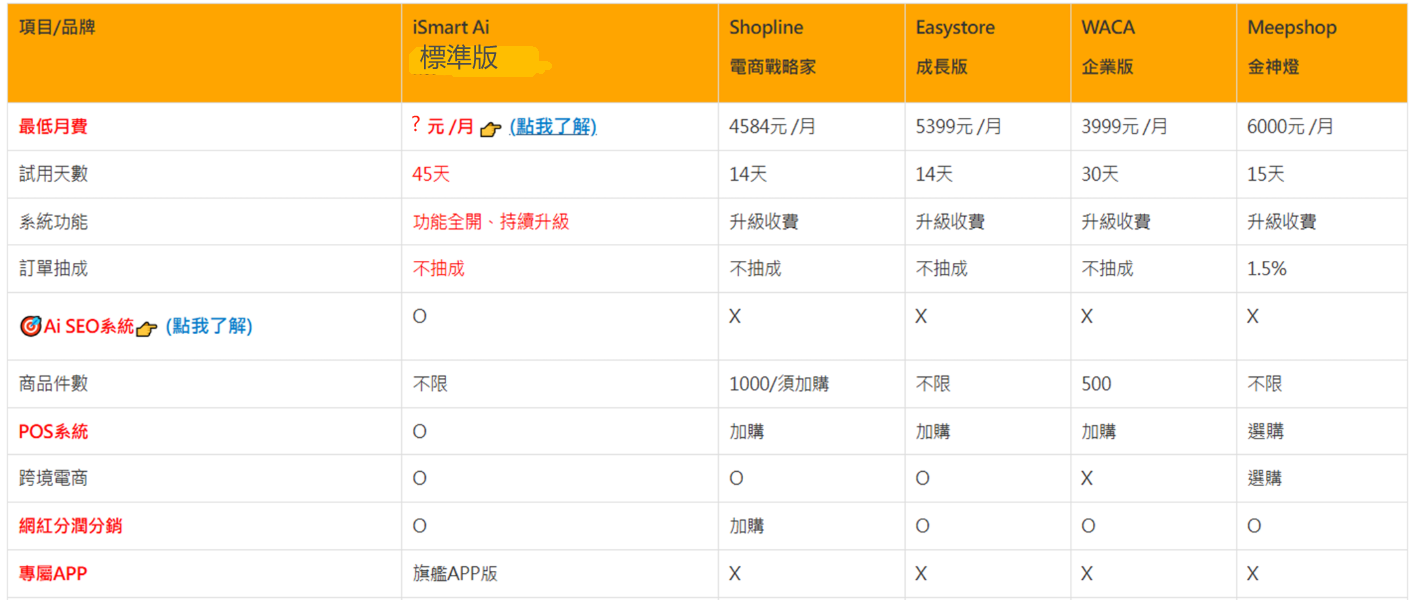
Task: Click the Meepshop price 6000元/月
Action: tap(1290, 127)
